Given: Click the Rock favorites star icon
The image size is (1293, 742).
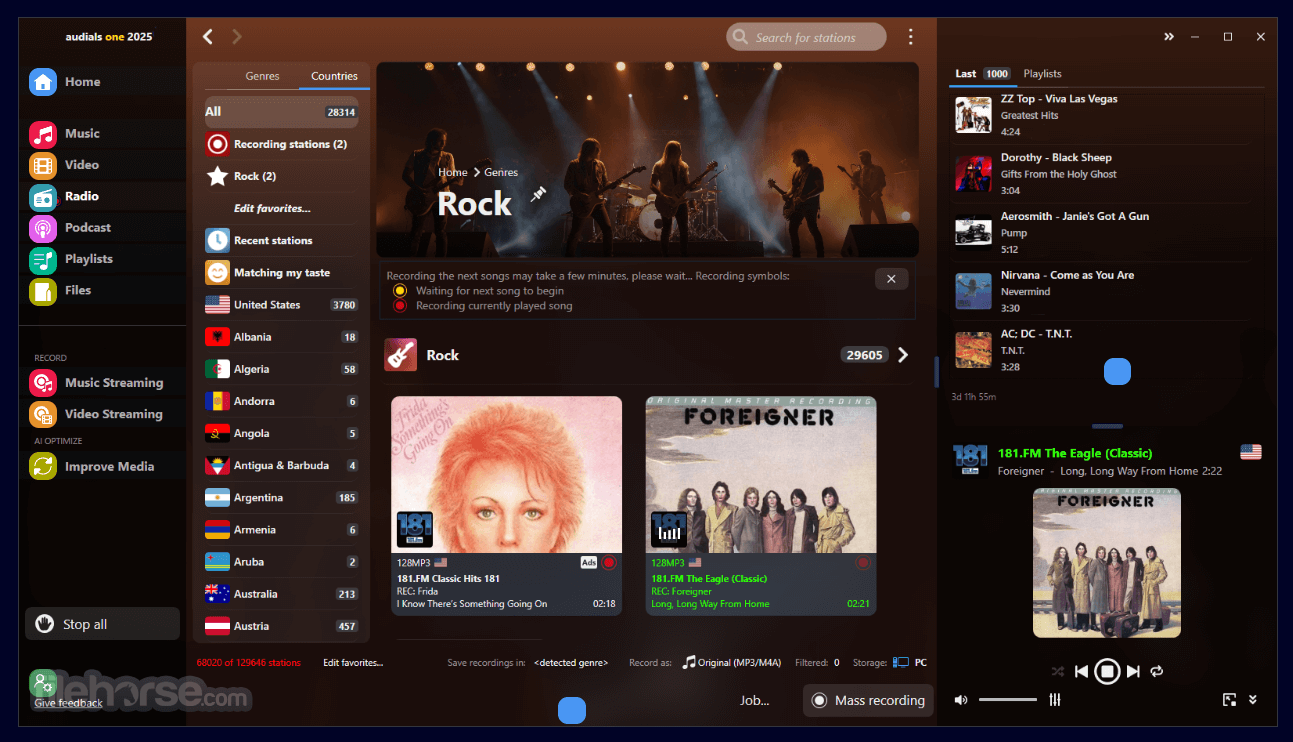Looking at the screenshot, I should [217, 176].
